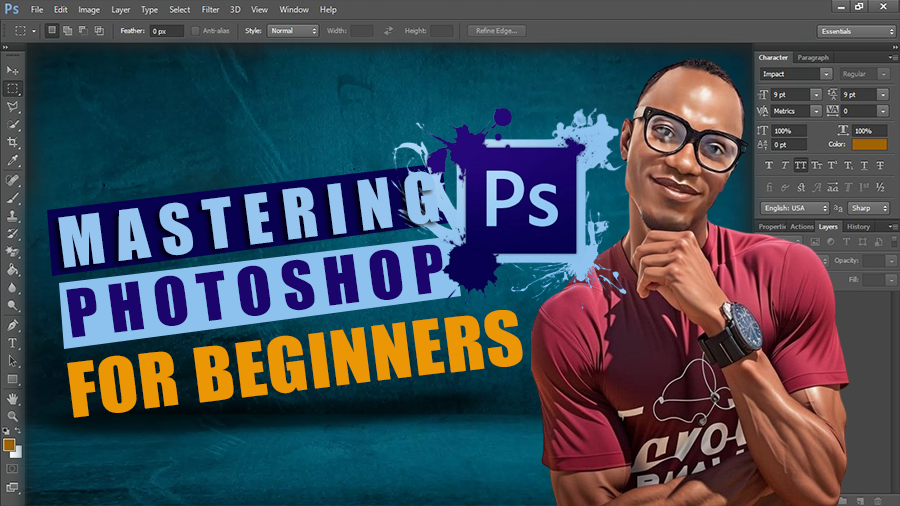Viewport: 900px width, 506px height.
Task: Filter layers by type layer icon
Action: (x=847, y=242)
